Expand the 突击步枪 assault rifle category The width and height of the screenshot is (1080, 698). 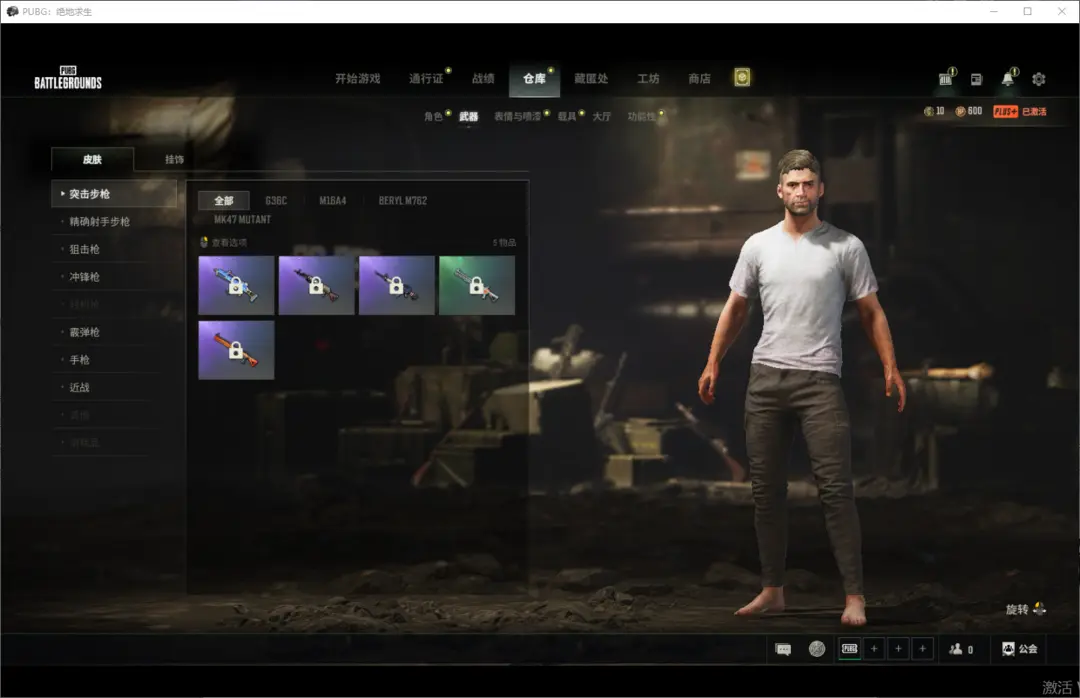[x=114, y=194]
